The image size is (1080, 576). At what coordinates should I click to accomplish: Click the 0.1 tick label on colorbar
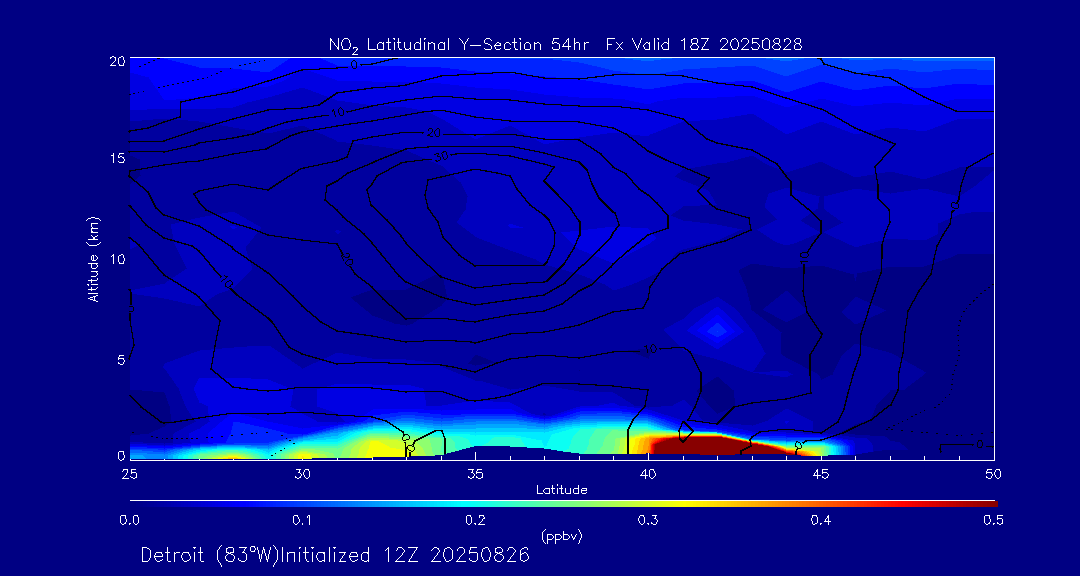tap(302, 520)
